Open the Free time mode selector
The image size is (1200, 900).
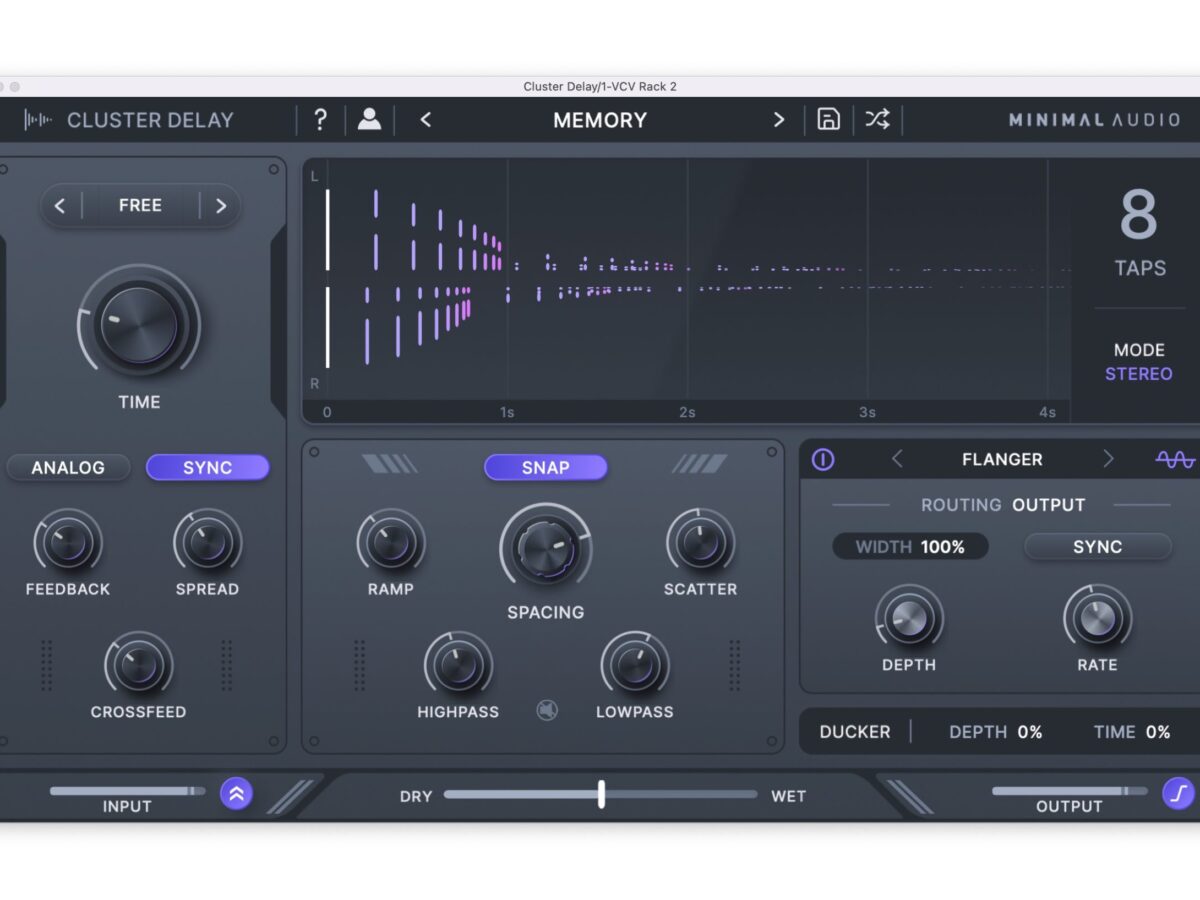point(140,206)
